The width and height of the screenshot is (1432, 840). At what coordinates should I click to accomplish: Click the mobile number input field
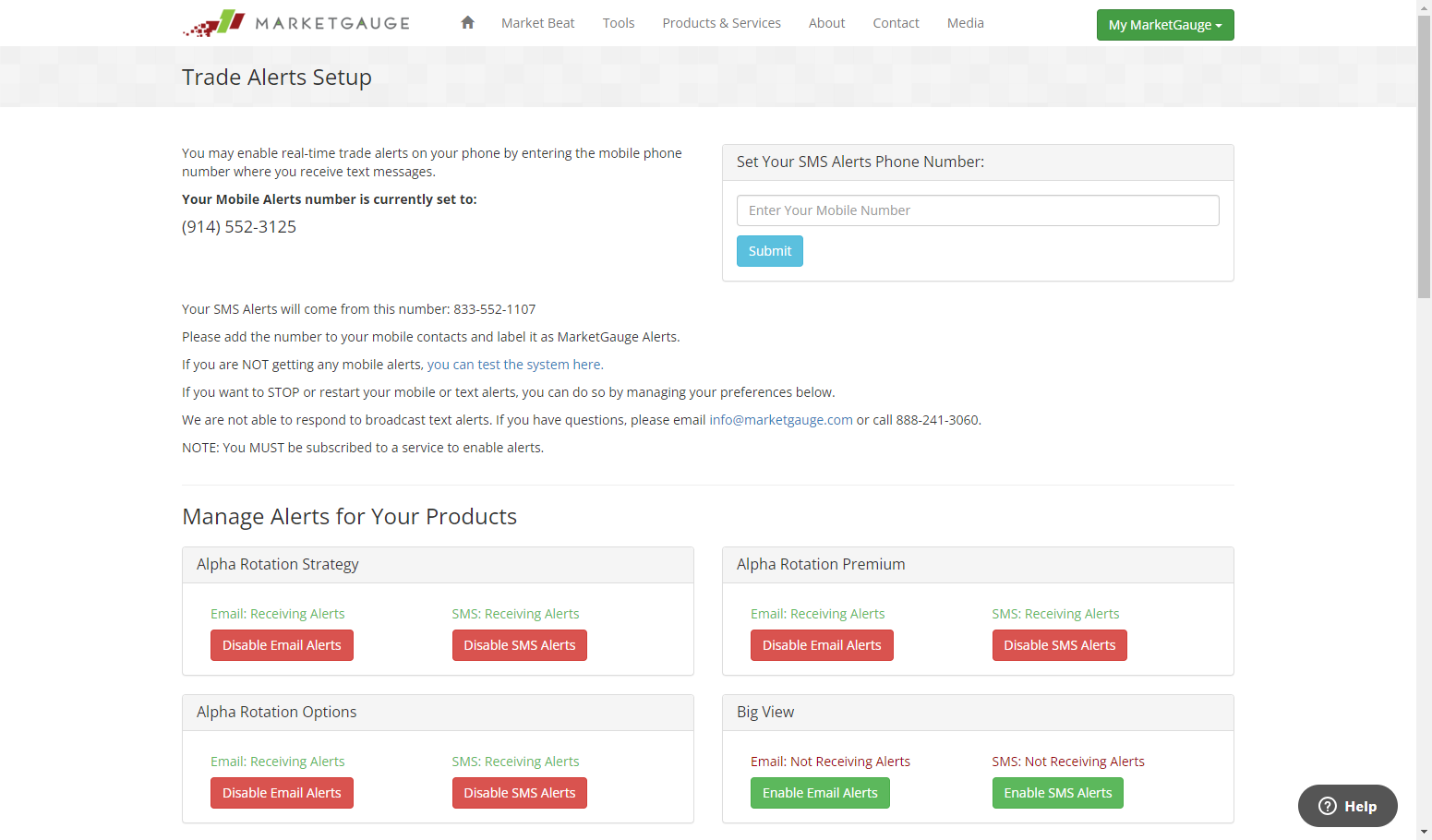(978, 210)
